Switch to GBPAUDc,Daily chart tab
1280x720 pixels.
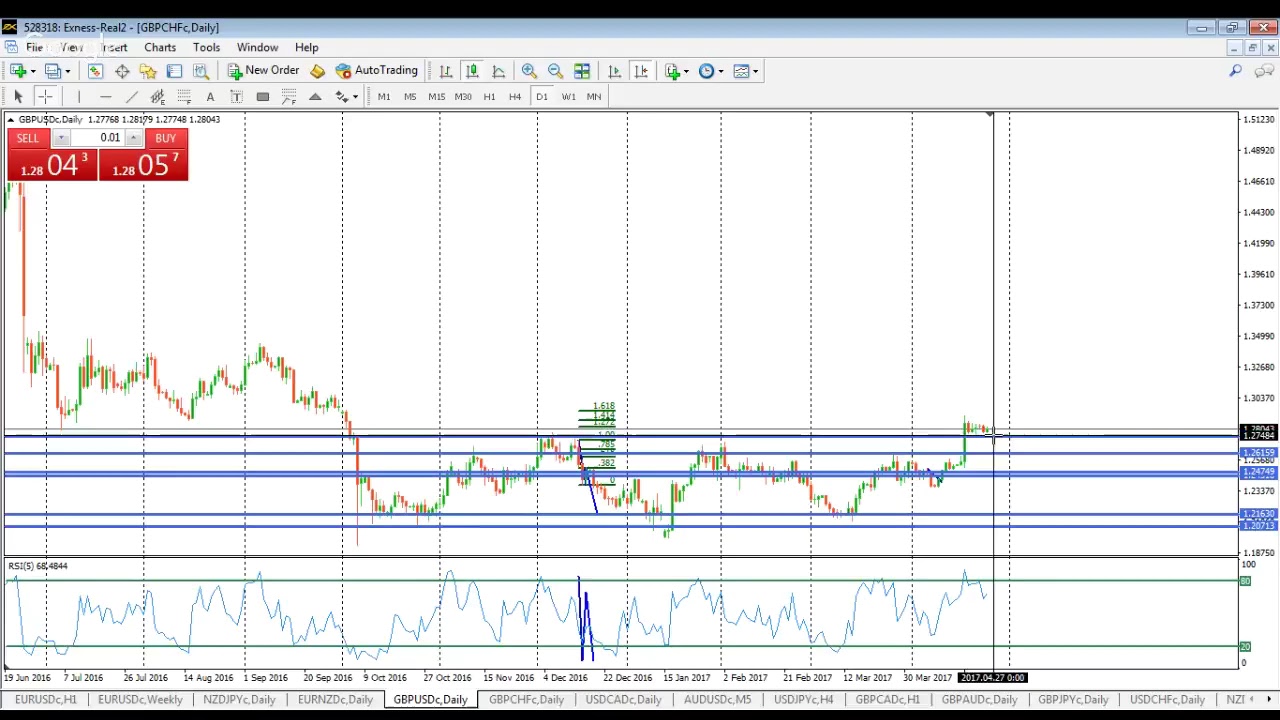[979, 700]
